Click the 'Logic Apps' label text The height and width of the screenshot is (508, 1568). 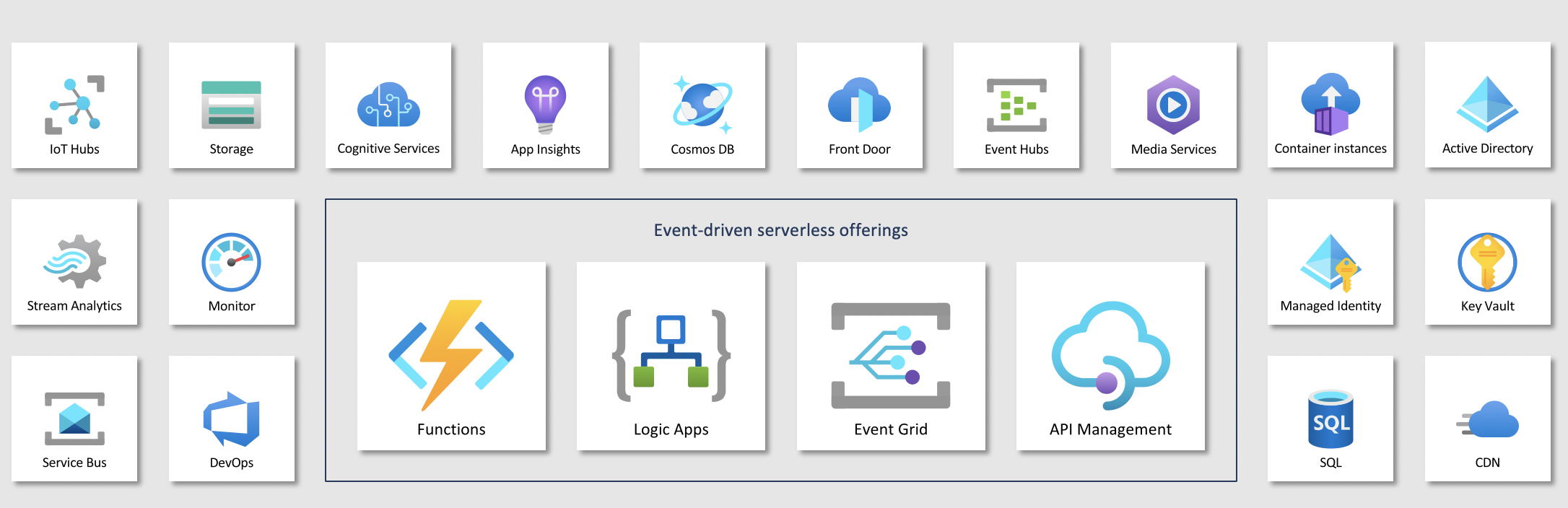click(671, 430)
